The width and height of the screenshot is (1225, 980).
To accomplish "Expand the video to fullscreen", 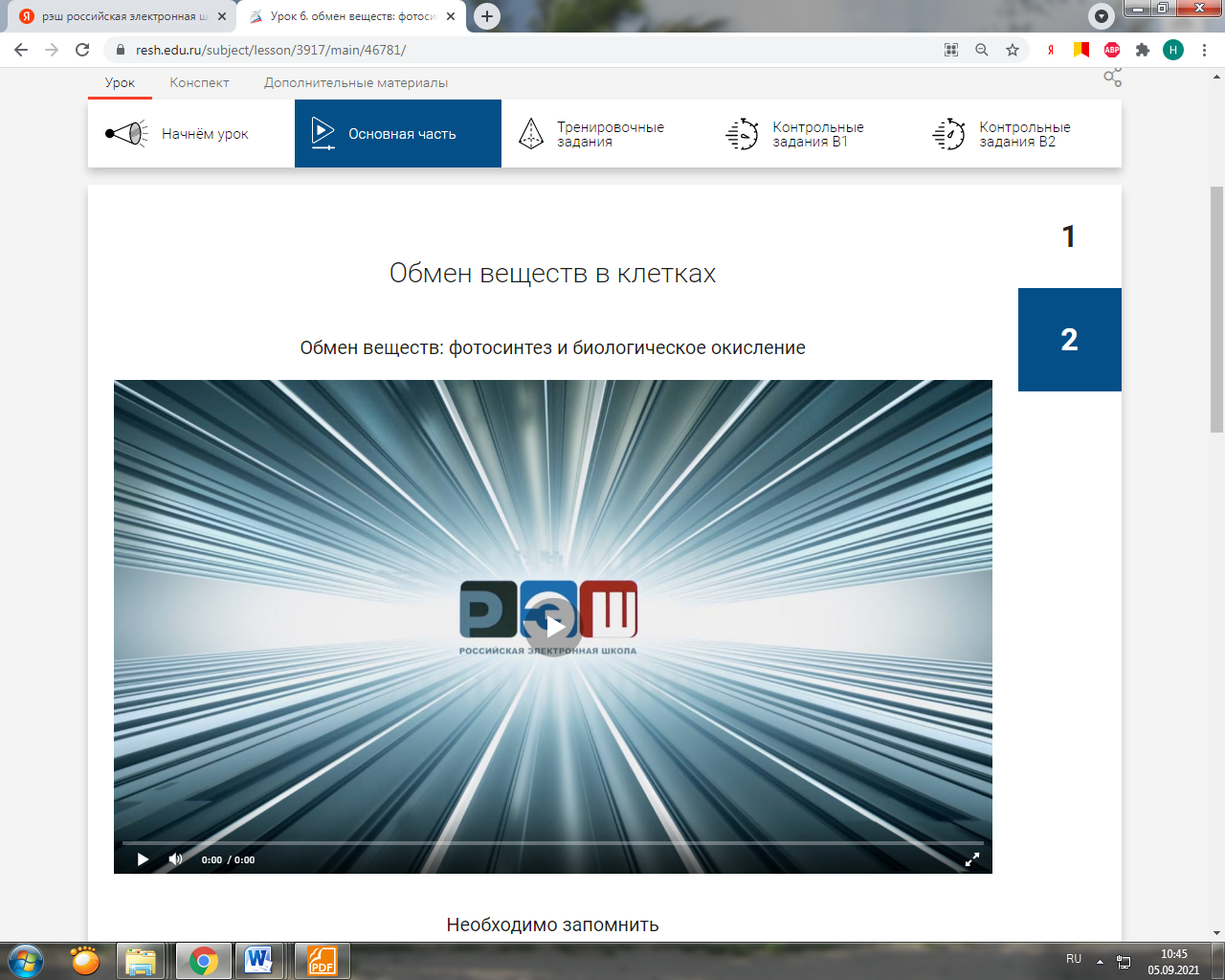I will (971, 859).
